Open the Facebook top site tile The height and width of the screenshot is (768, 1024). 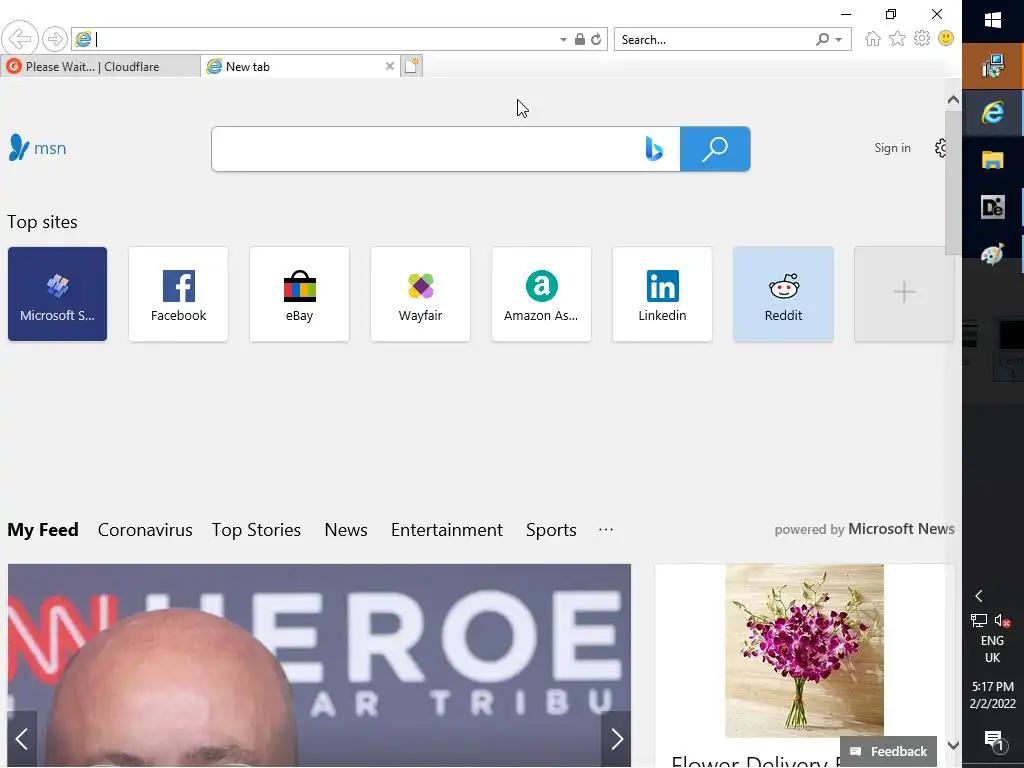178,294
